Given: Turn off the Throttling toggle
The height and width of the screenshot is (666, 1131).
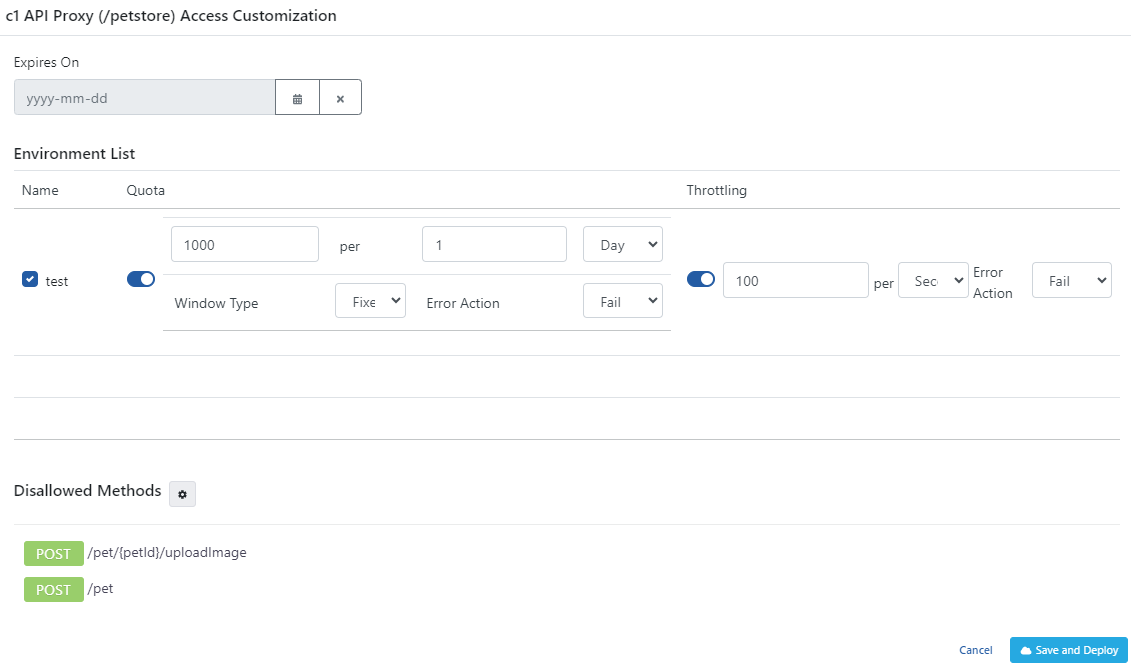Looking at the screenshot, I should (700, 280).
